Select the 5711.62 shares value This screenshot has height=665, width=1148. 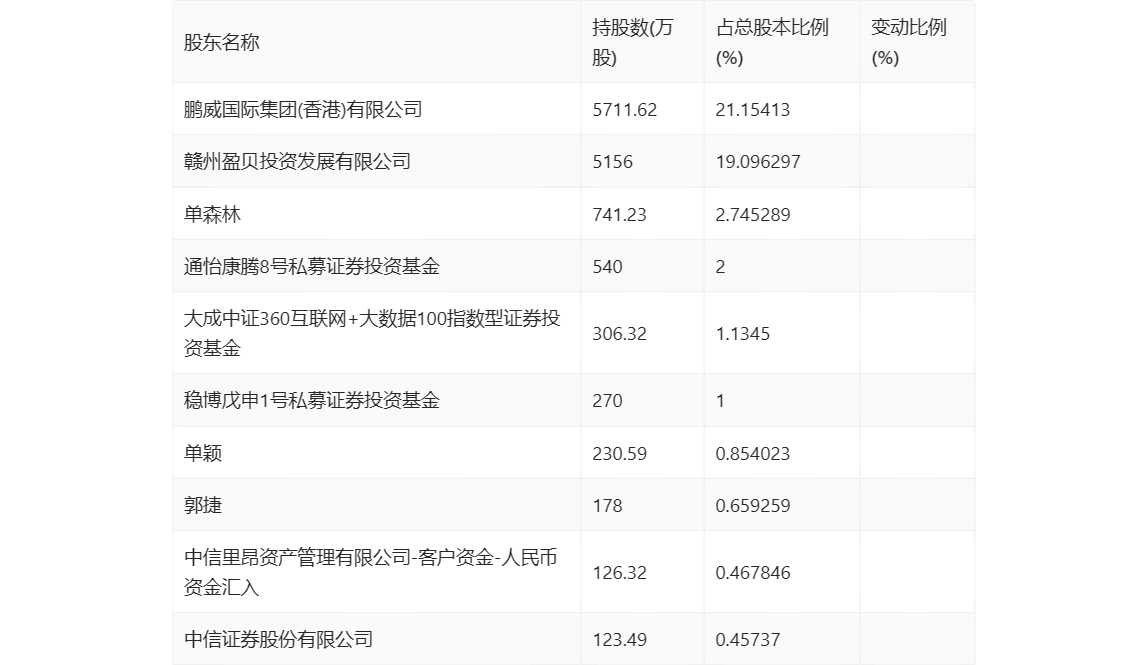click(625, 110)
